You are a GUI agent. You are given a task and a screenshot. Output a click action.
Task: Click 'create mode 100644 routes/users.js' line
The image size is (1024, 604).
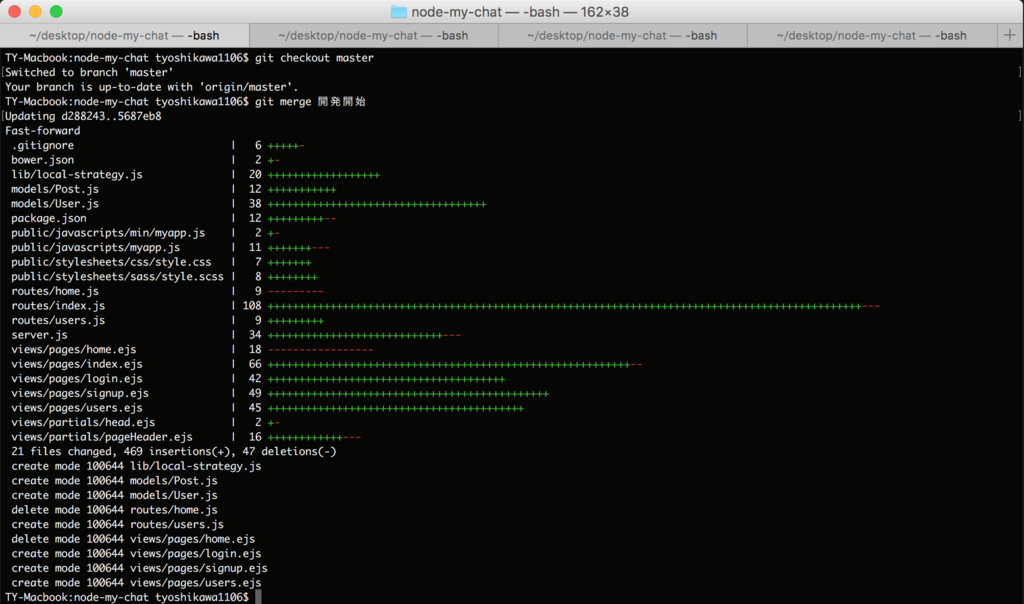tap(117, 524)
